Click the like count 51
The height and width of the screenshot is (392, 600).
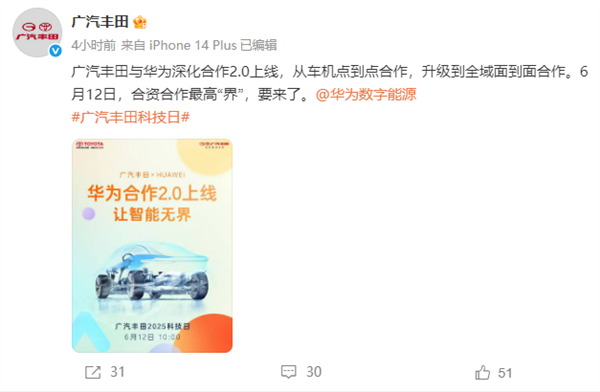coord(505,373)
